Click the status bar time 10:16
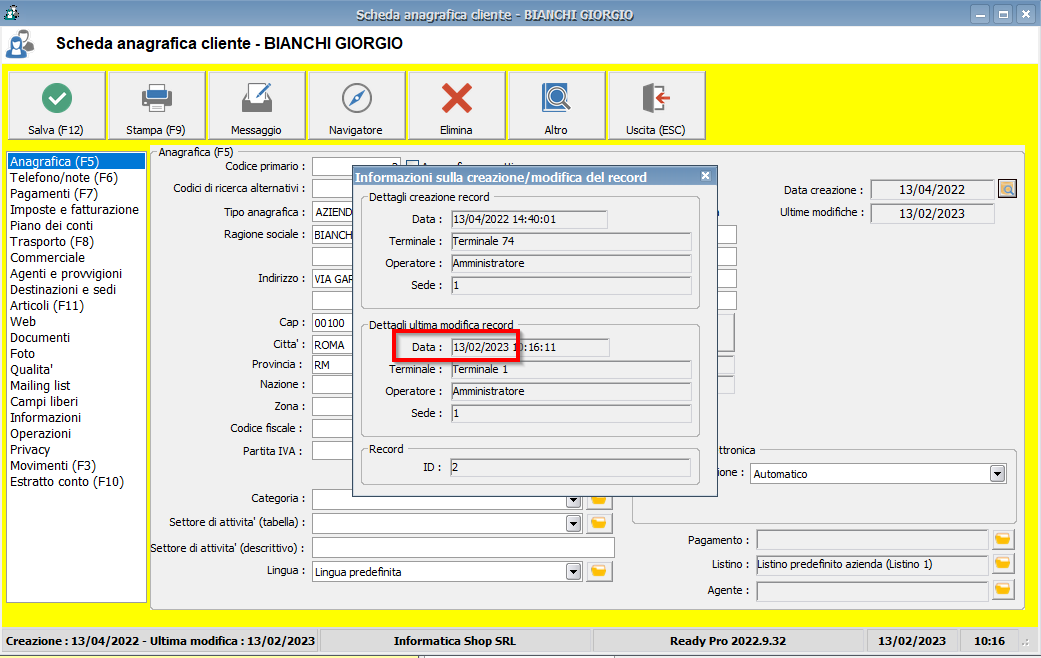 click(x=989, y=641)
